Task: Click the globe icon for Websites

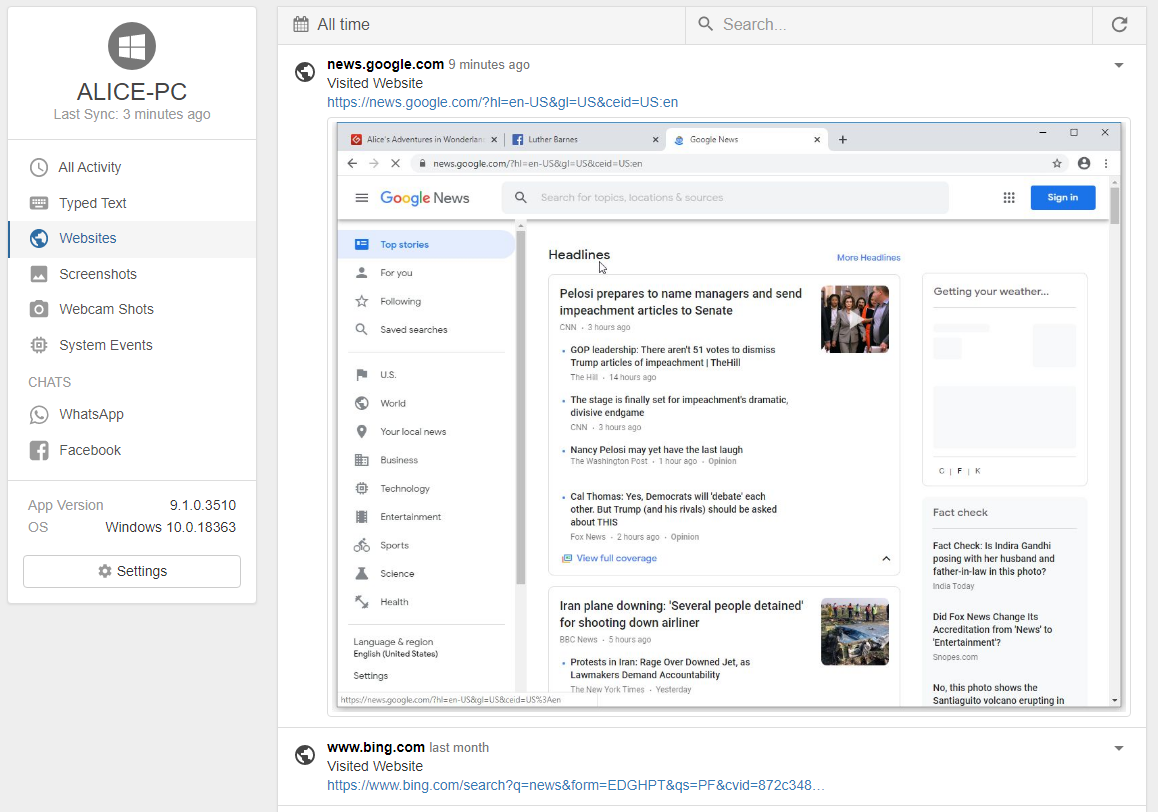Action: [x=38, y=238]
